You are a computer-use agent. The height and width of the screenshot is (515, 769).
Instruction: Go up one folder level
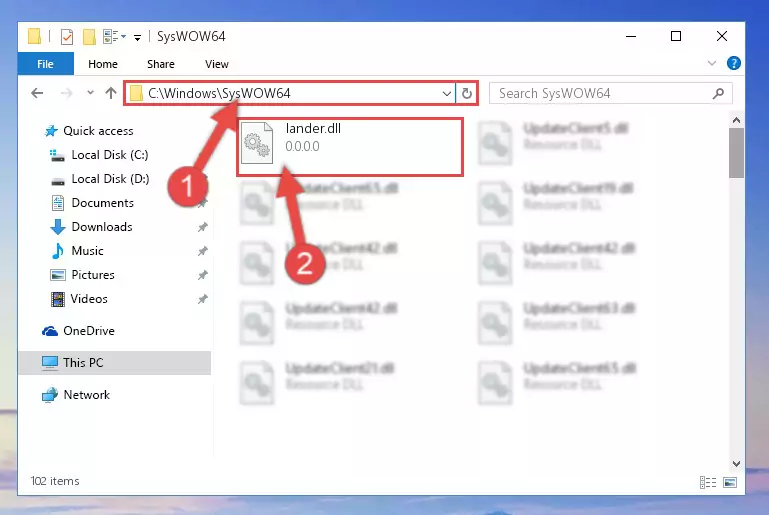tap(111, 93)
